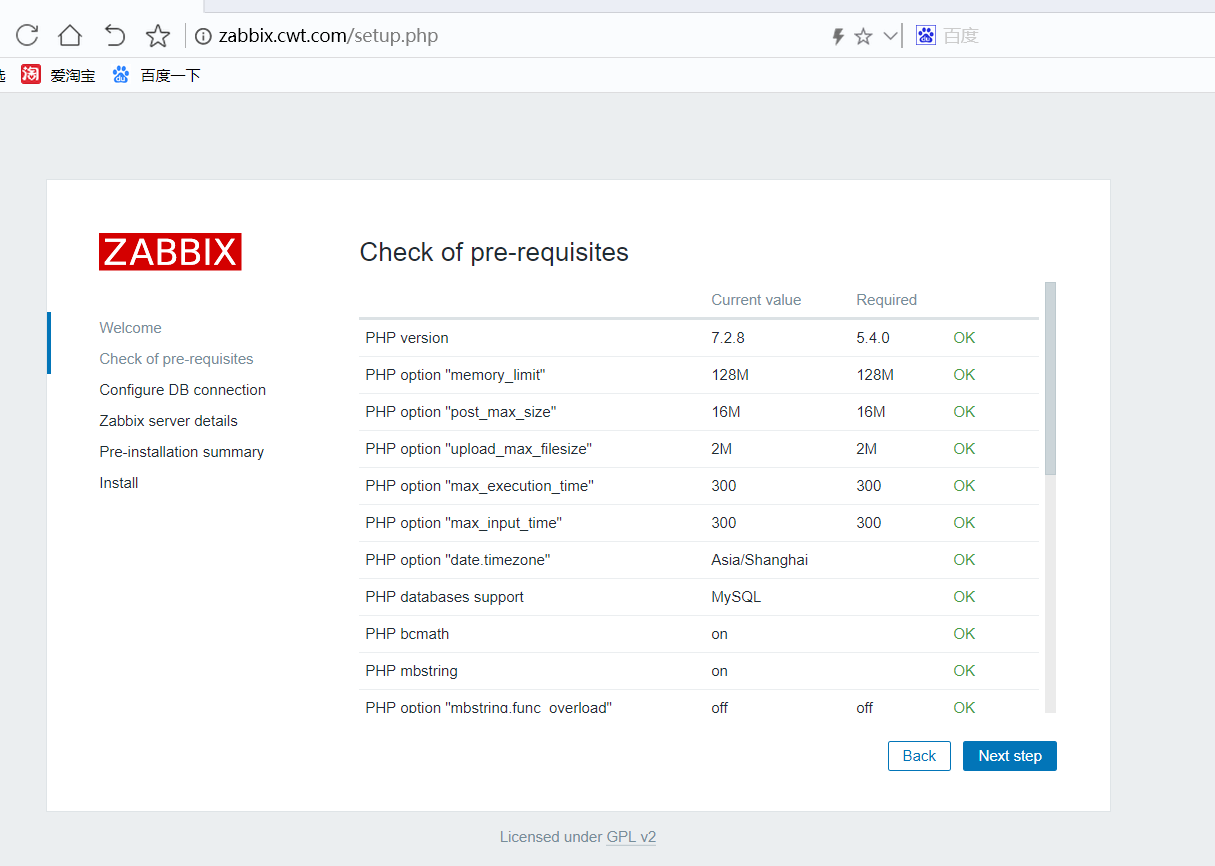Select the Install step
Screen dimensions: 1215x866
[x=118, y=483]
